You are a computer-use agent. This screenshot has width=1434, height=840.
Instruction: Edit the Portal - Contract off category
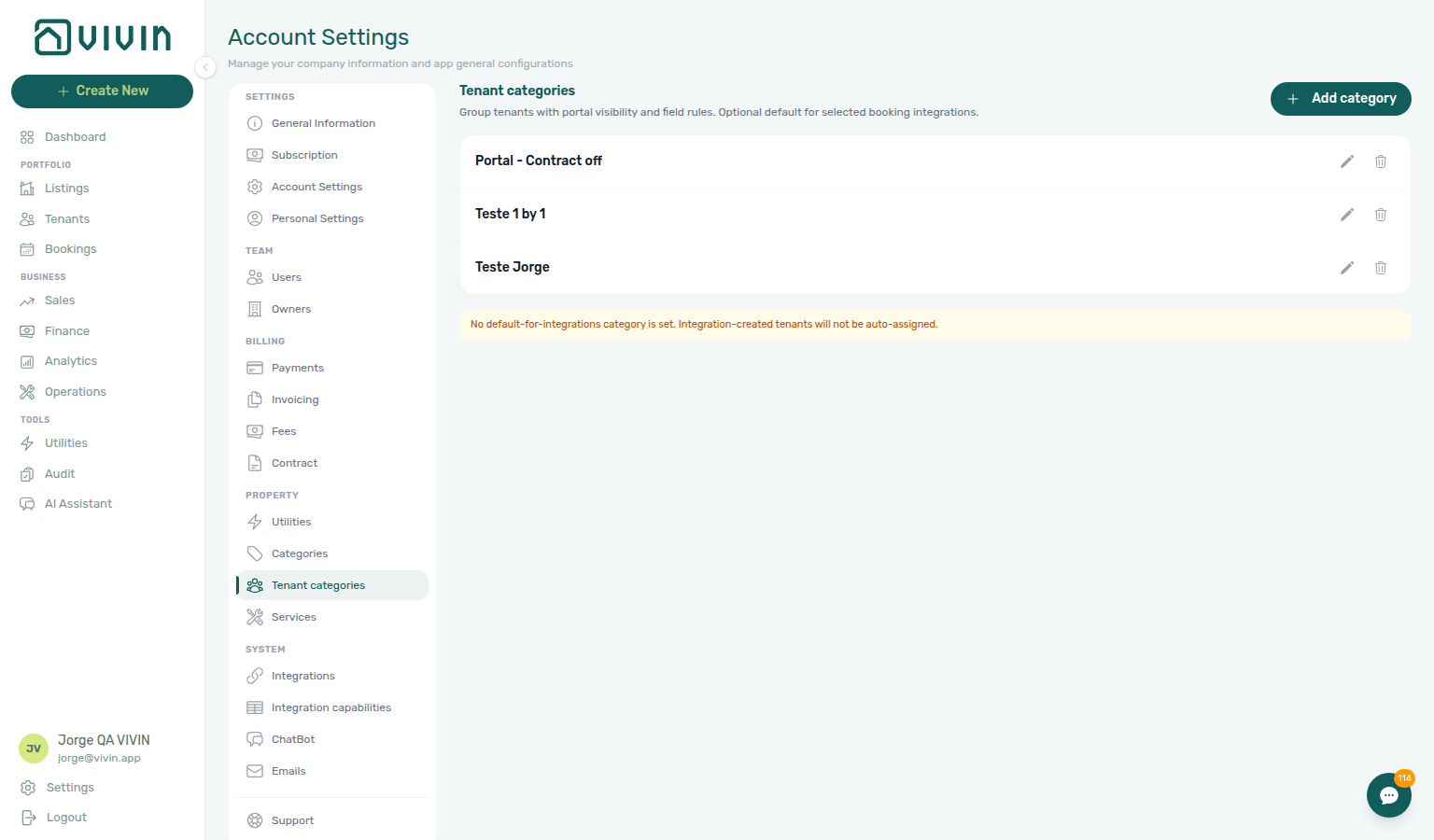coord(1347,161)
